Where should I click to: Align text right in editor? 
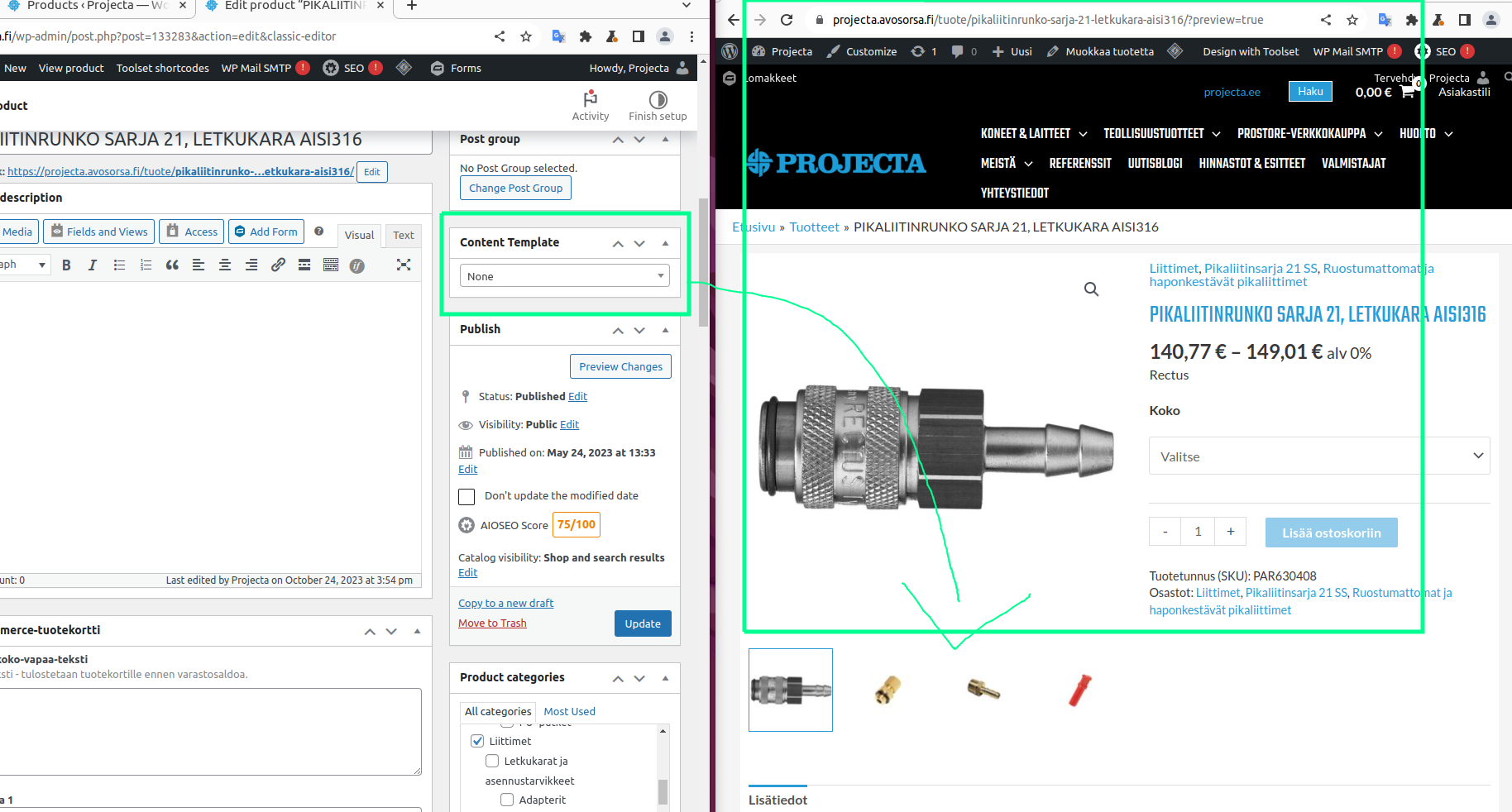(251, 265)
